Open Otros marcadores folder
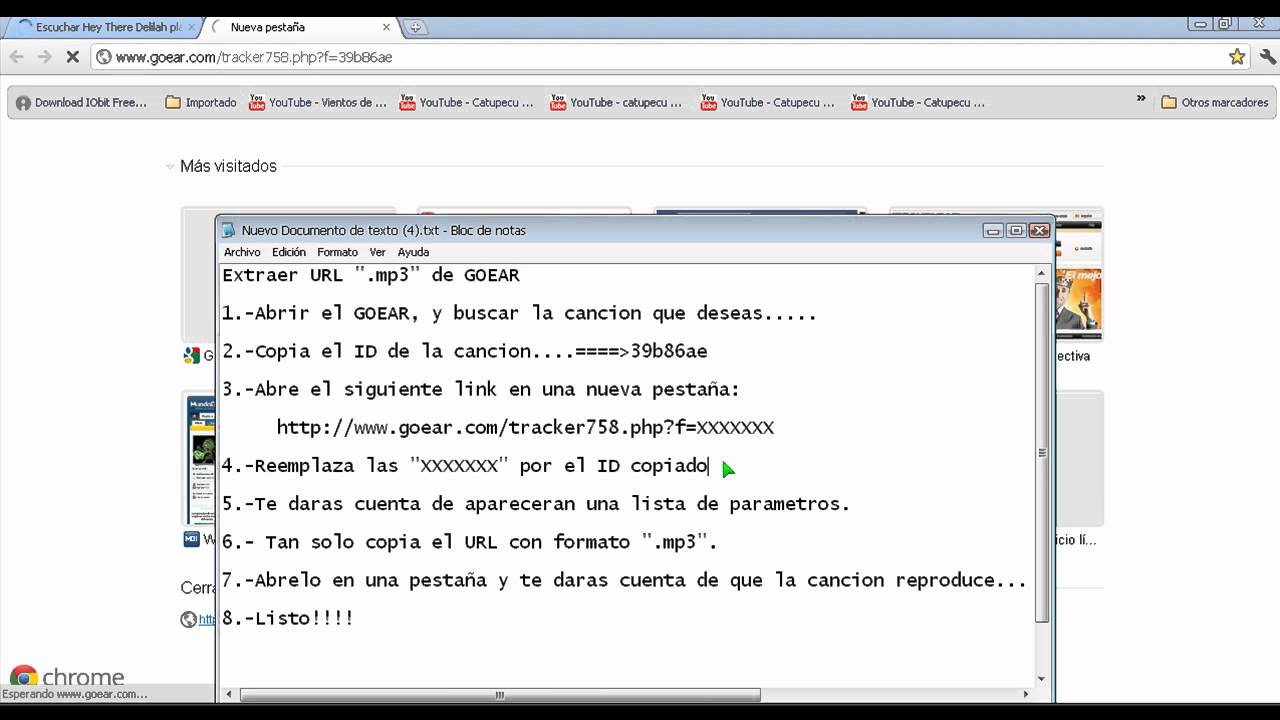Screen dimensions: 1280x720 (x=1214, y=102)
